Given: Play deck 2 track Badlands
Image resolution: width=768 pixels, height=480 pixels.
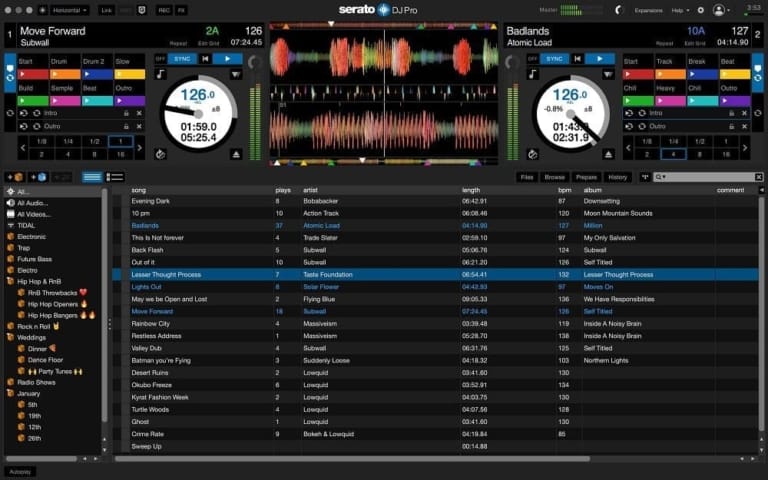Looking at the screenshot, I should pos(600,59).
